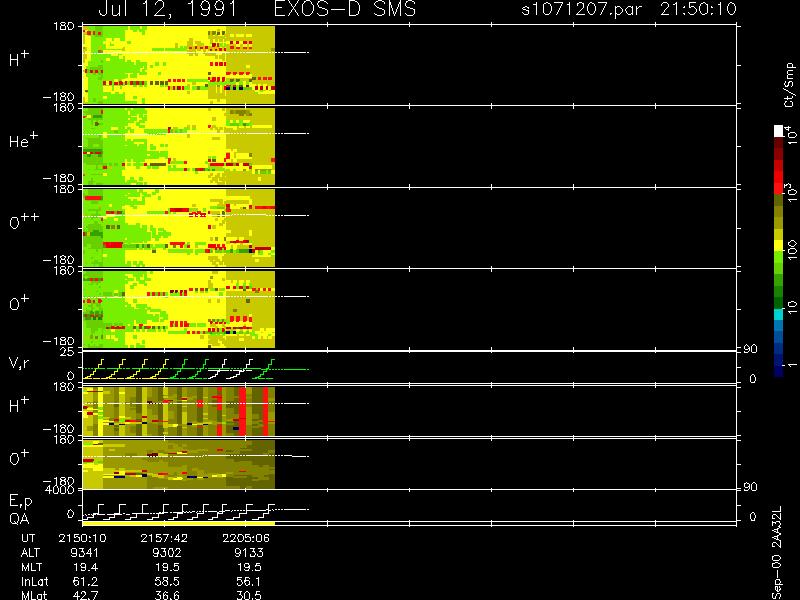
Task: Pick the bright yellow color bar segment
Action: 778,246
